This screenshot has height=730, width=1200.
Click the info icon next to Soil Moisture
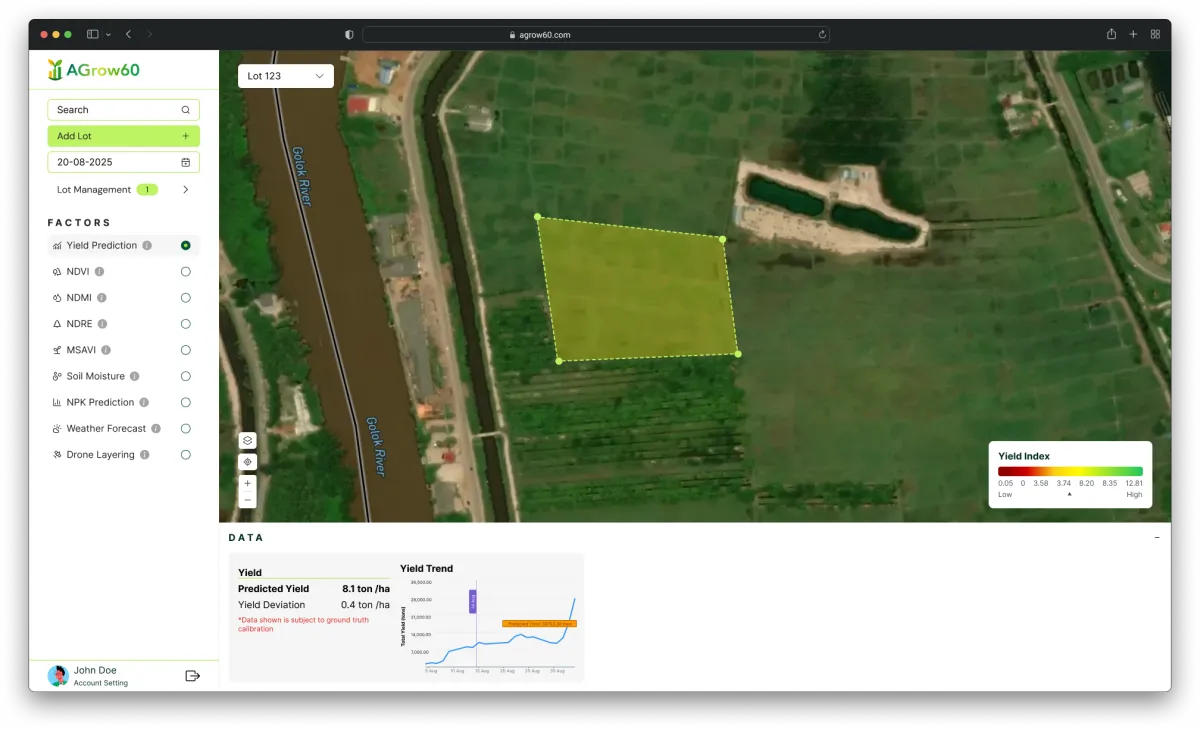pos(134,376)
